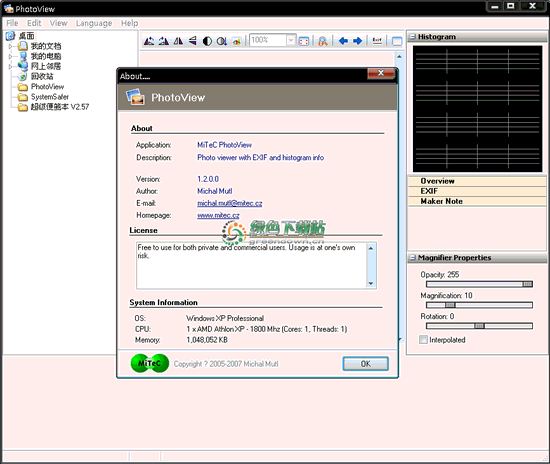This screenshot has width=550, height=464.
Task: Rotate image right toolbar icon
Action: [x=163, y=41]
